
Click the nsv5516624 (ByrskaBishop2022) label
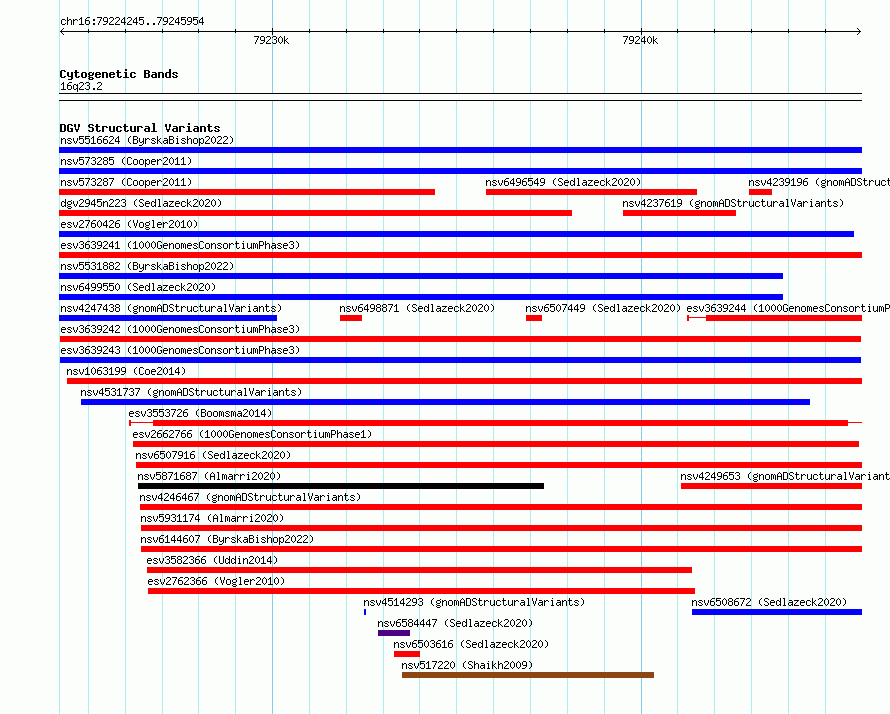[147, 140]
